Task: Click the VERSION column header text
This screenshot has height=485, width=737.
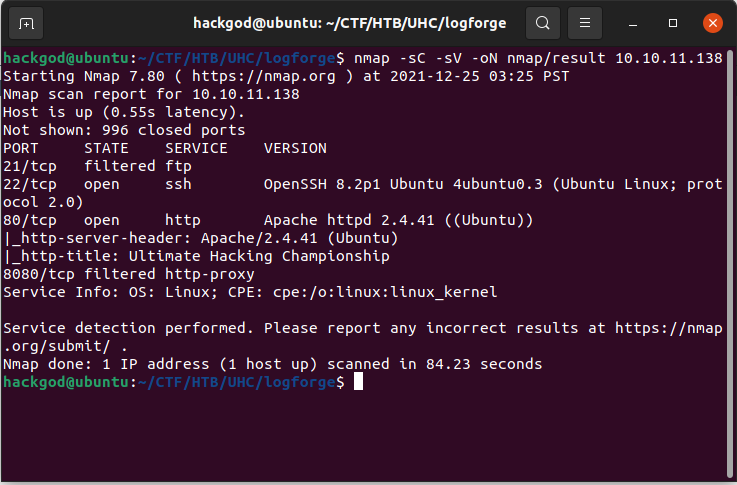Action: coord(295,148)
